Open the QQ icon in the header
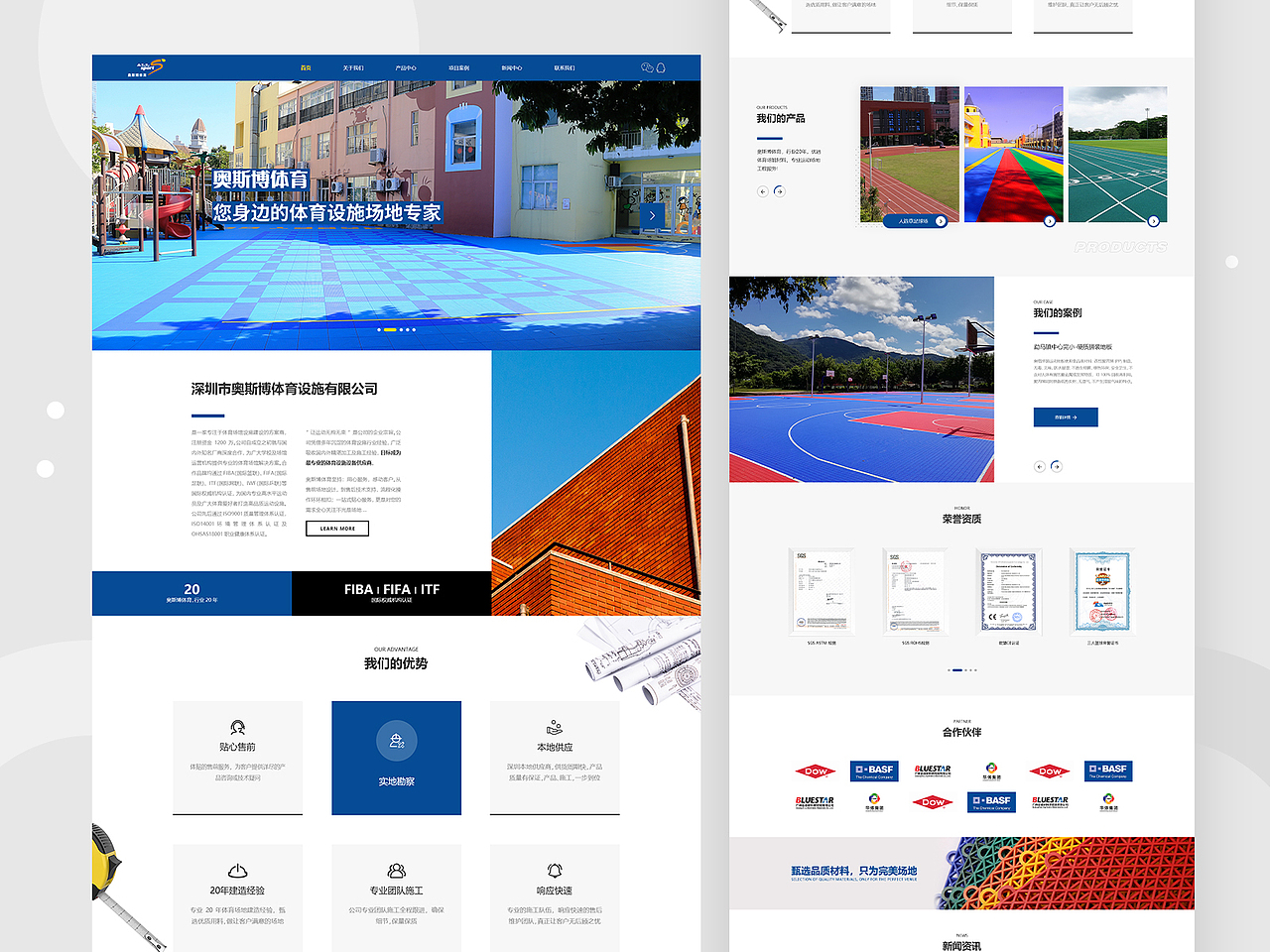The height and width of the screenshot is (952, 1270). (x=661, y=67)
